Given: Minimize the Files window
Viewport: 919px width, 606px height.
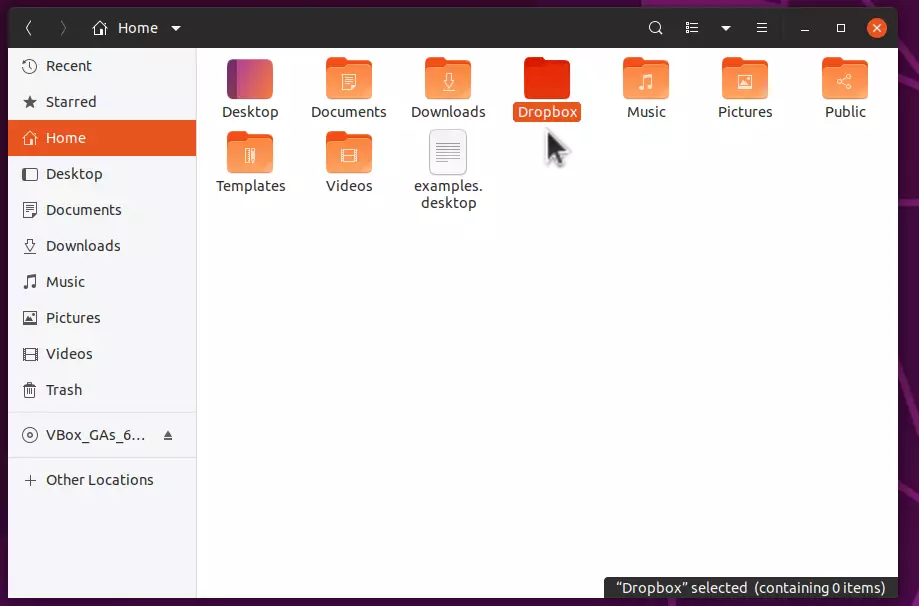Looking at the screenshot, I should click(x=805, y=28).
